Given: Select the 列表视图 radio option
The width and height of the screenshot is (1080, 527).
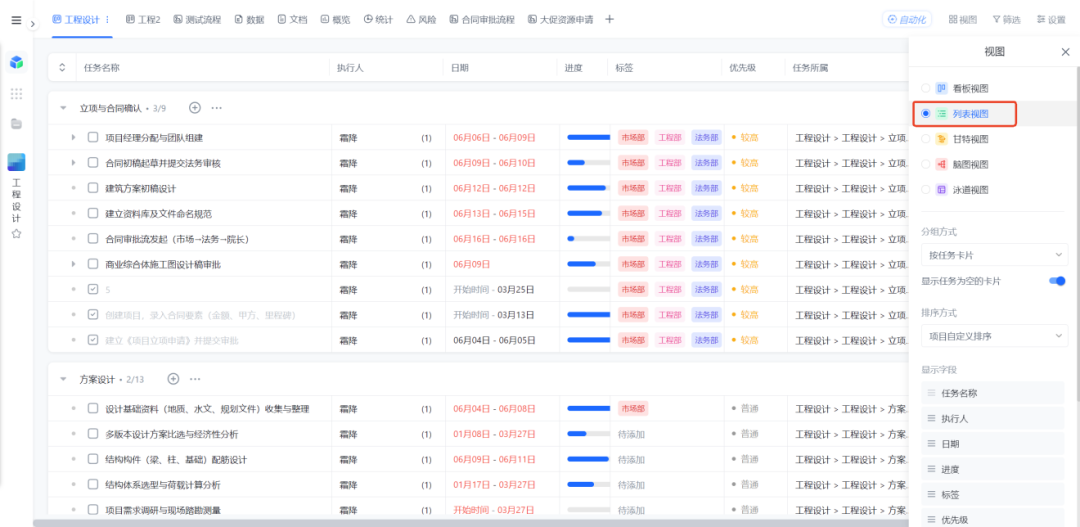Looking at the screenshot, I should click(926, 113).
